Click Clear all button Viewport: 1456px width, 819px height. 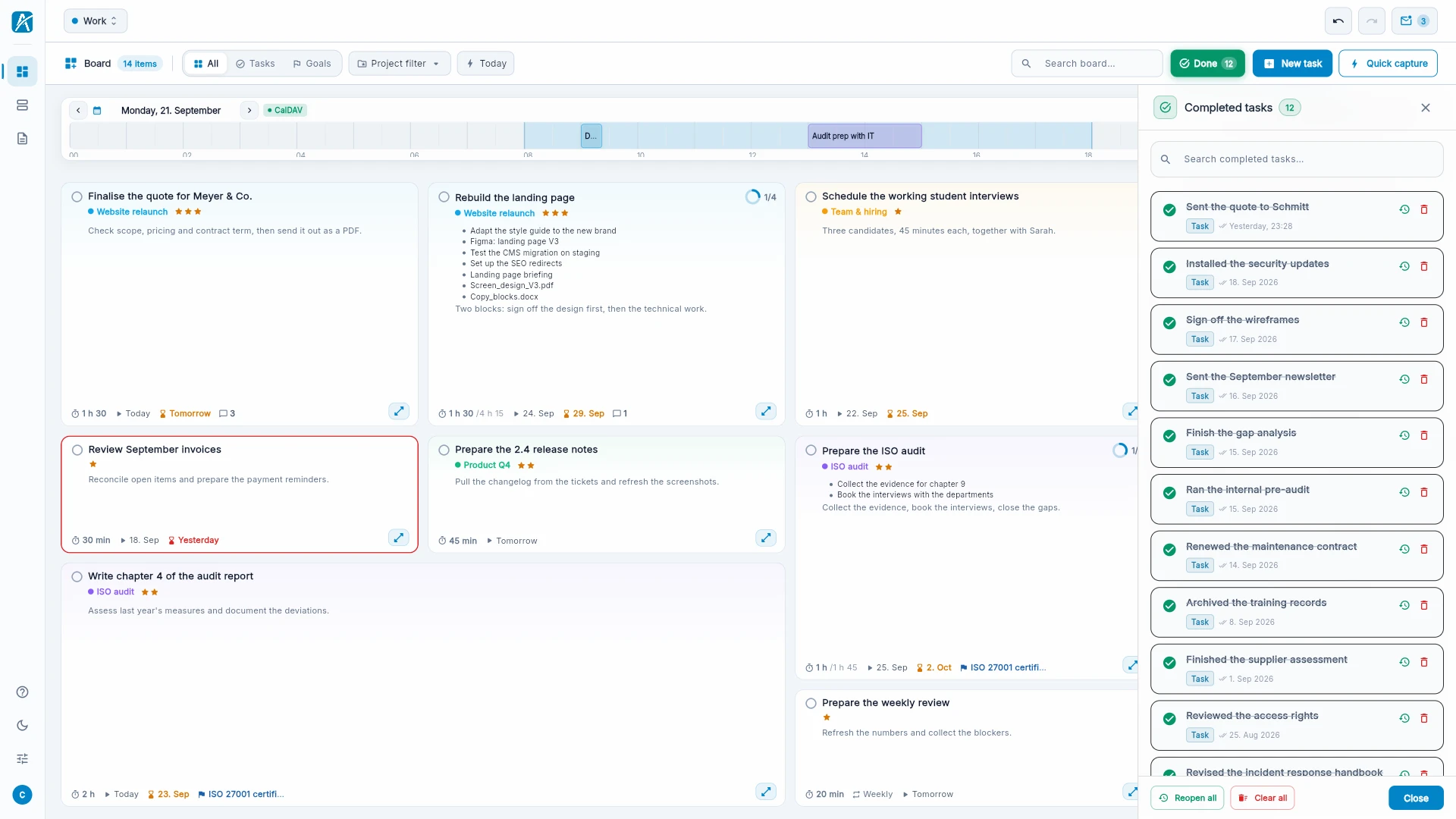(1263, 798)
